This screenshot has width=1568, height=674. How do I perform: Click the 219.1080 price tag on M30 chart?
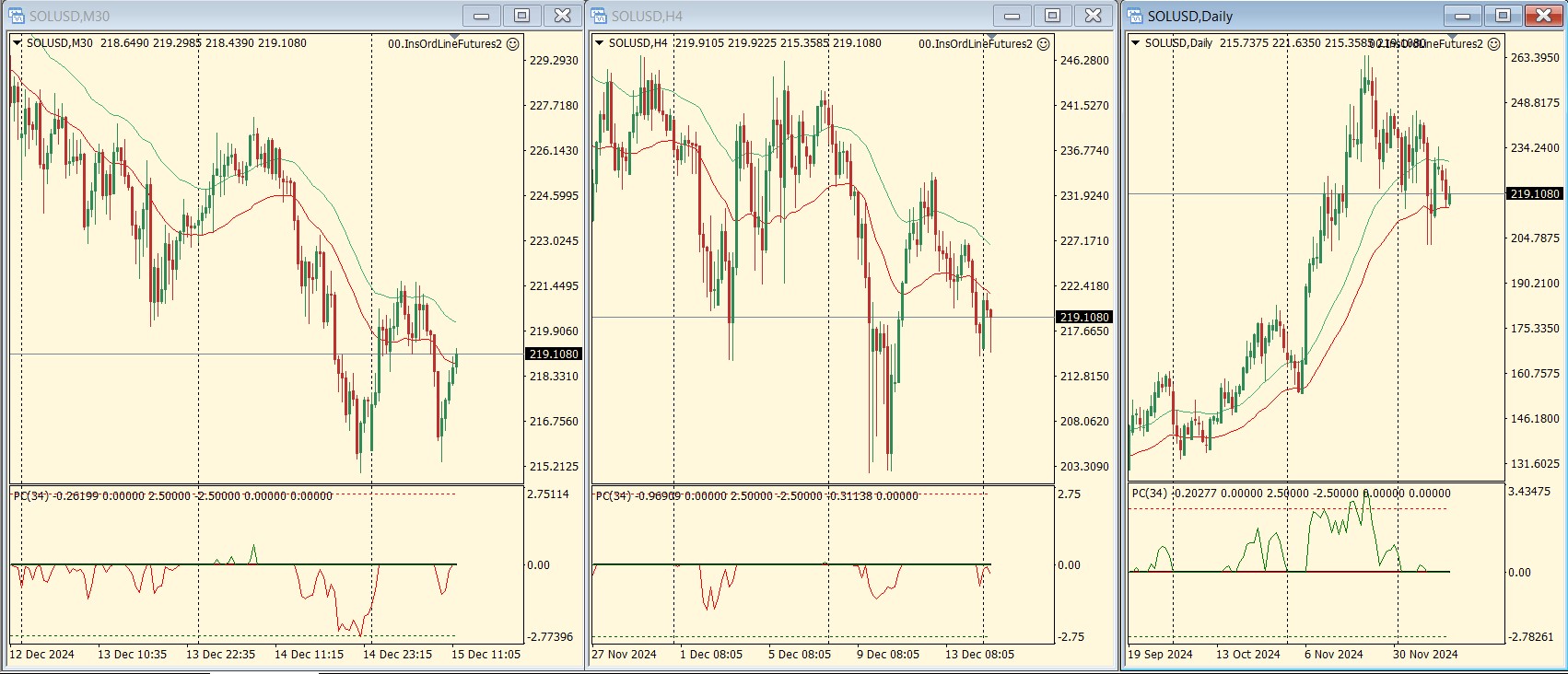click(554, 354)
